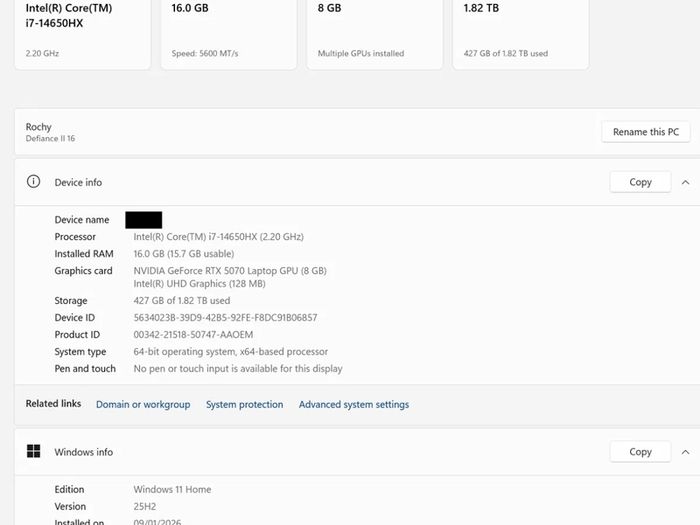Viewport: 700px width, 525px height.
Task: Click the Storage value 427 GB of 1.82 TB used
Action: coord(182,301)
